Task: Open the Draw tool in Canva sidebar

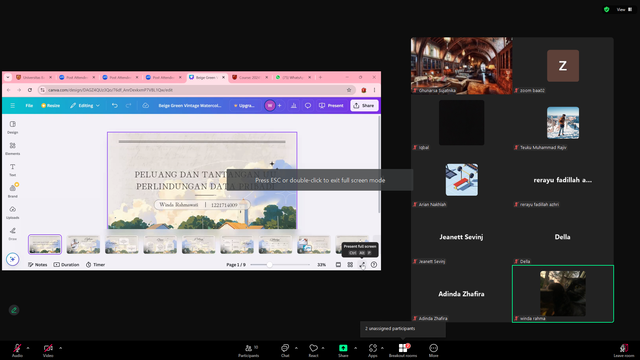Action: 13,233
